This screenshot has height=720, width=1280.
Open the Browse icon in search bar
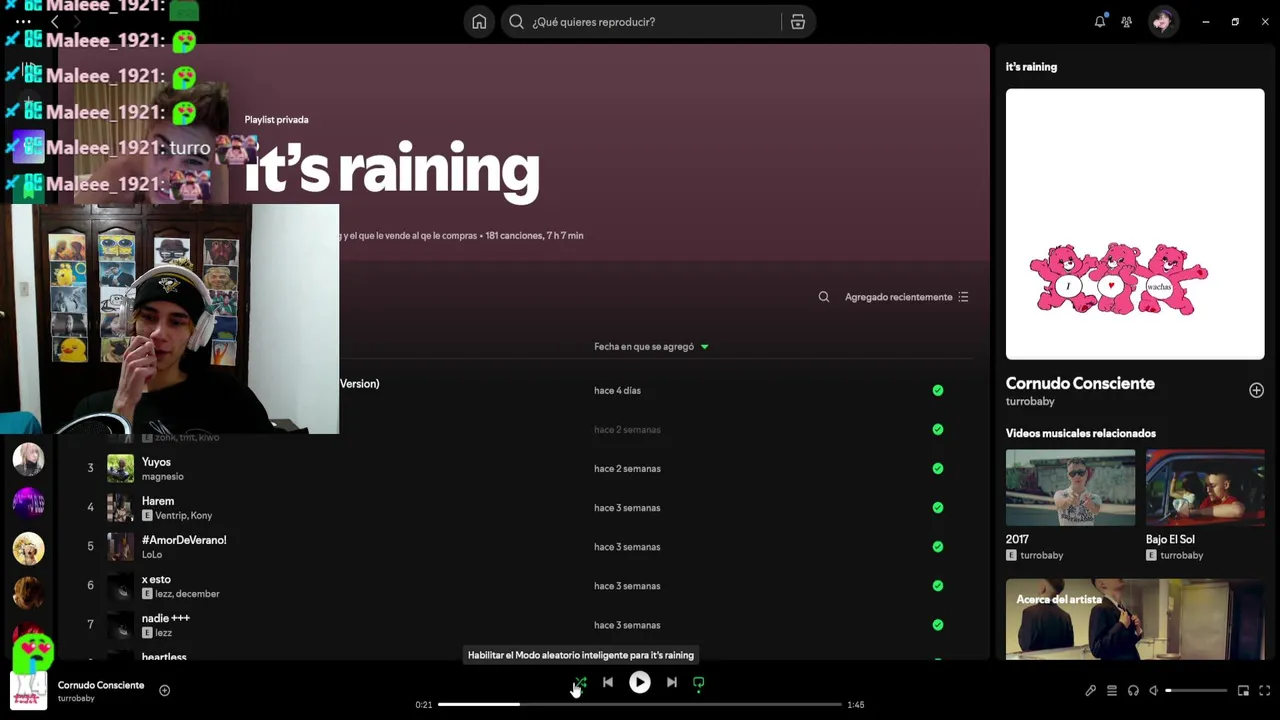[797, 22]
